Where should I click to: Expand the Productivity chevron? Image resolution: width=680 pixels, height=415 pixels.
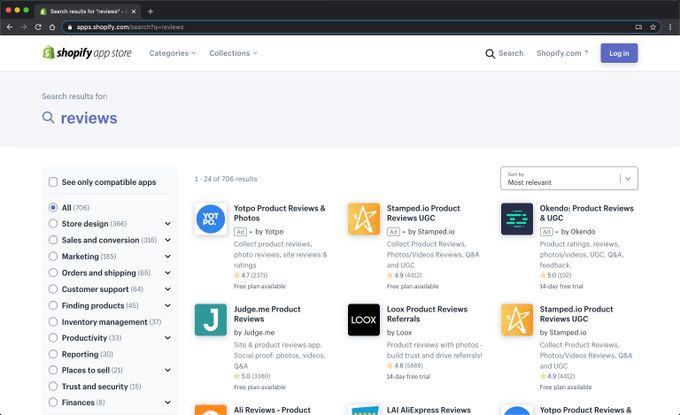168,338
